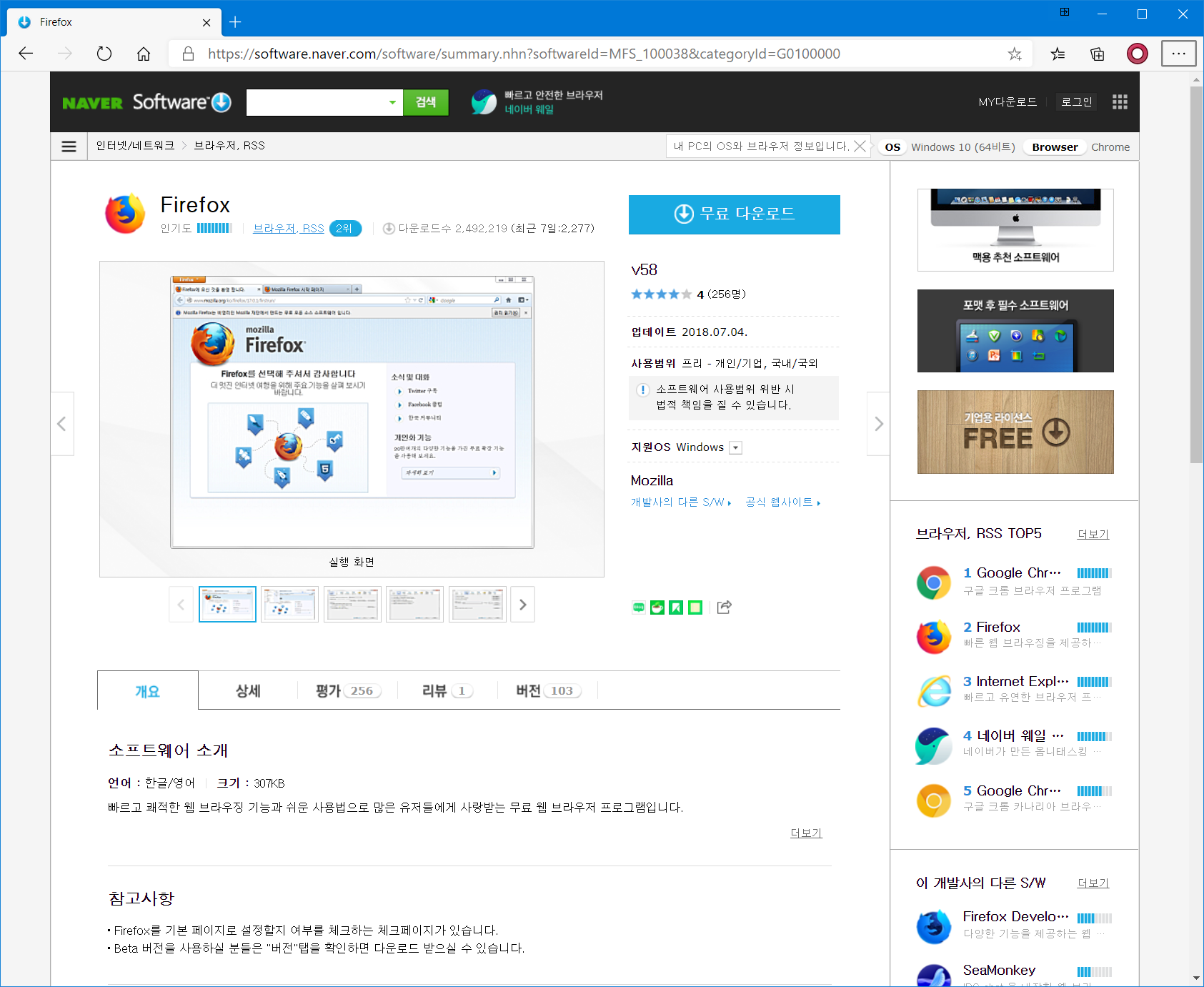Select the fourth screenshot thumbnail
1204x987 pixels.
click(414, 605)
